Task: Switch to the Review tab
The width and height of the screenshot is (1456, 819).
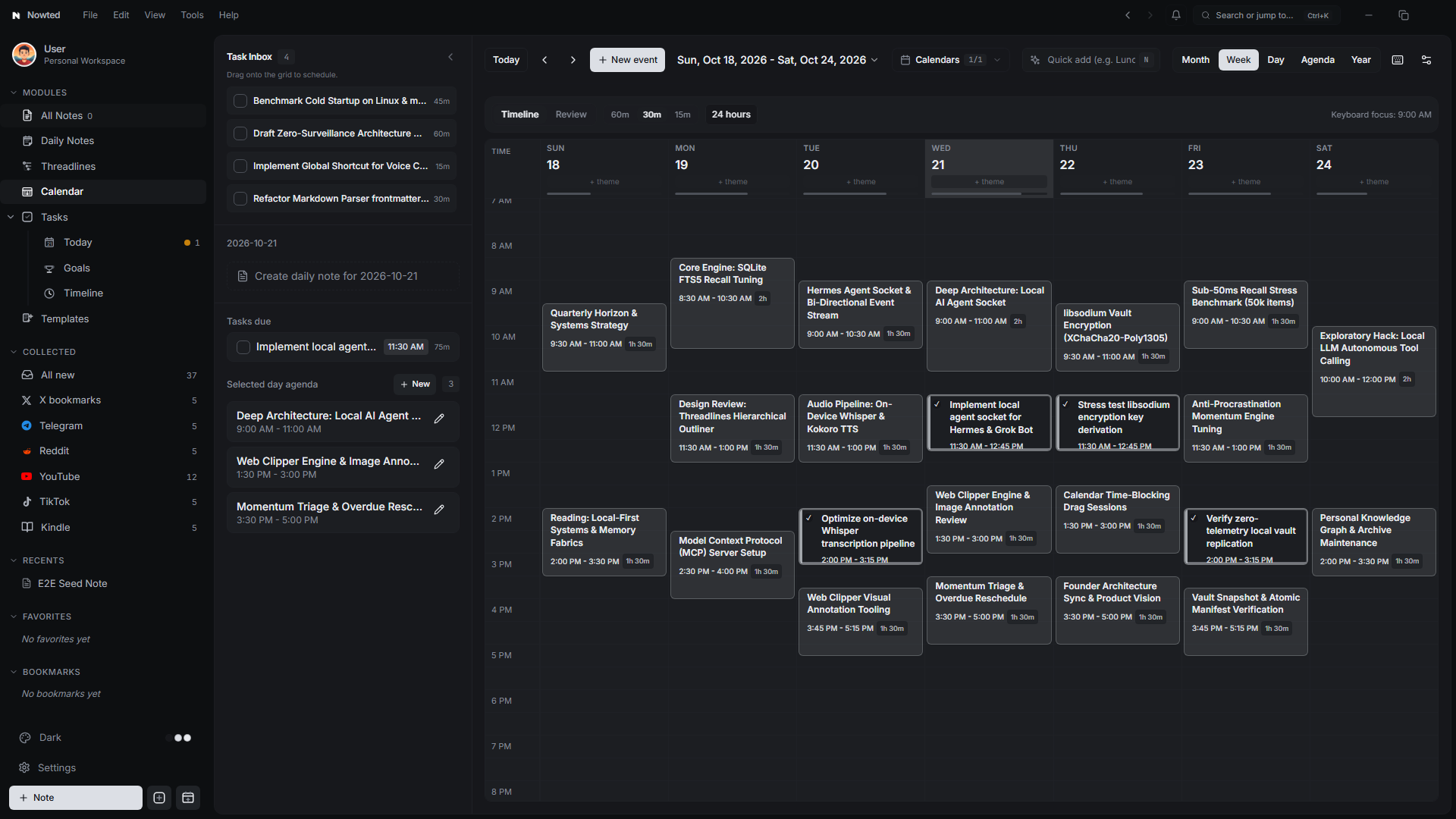Action: [571, 115]
